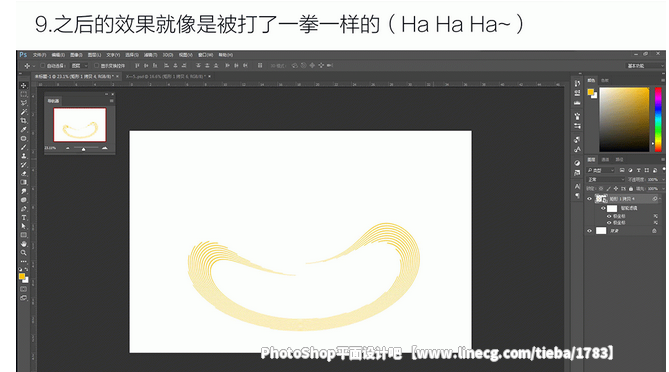
Task: Select the Brush tool
Action: tap(23, 147)
